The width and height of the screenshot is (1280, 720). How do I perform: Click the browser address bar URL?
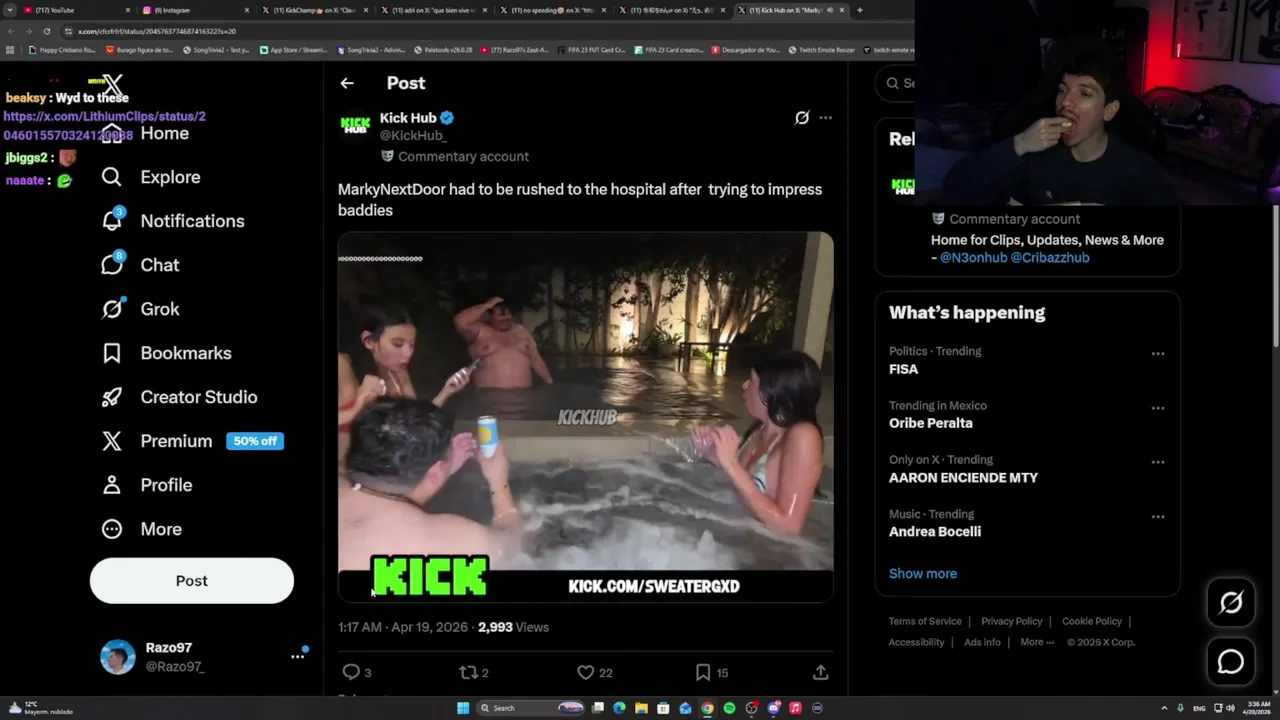pyautogui.click(x=157, y=31)
